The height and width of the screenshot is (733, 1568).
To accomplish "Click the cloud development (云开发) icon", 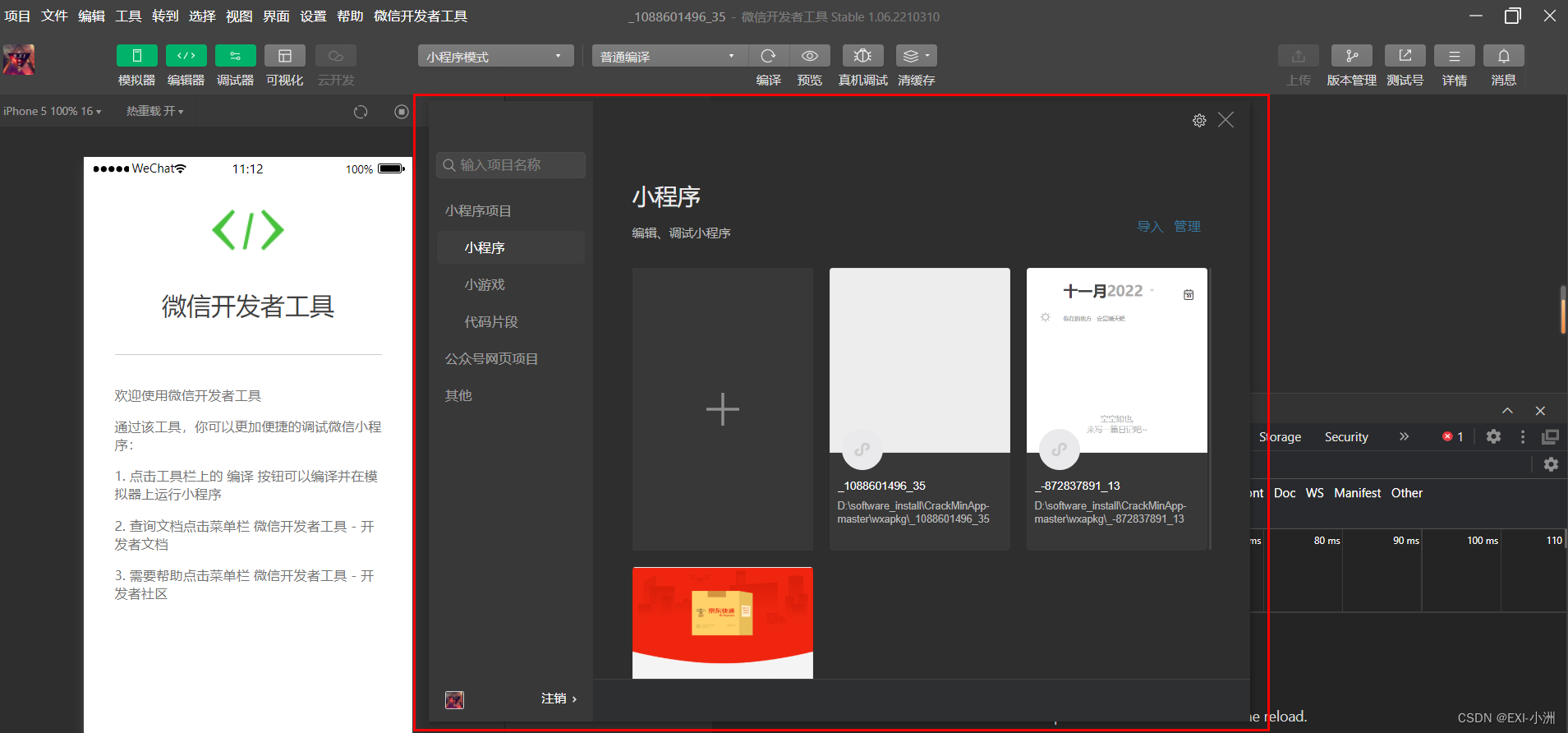I will point(336,56).
